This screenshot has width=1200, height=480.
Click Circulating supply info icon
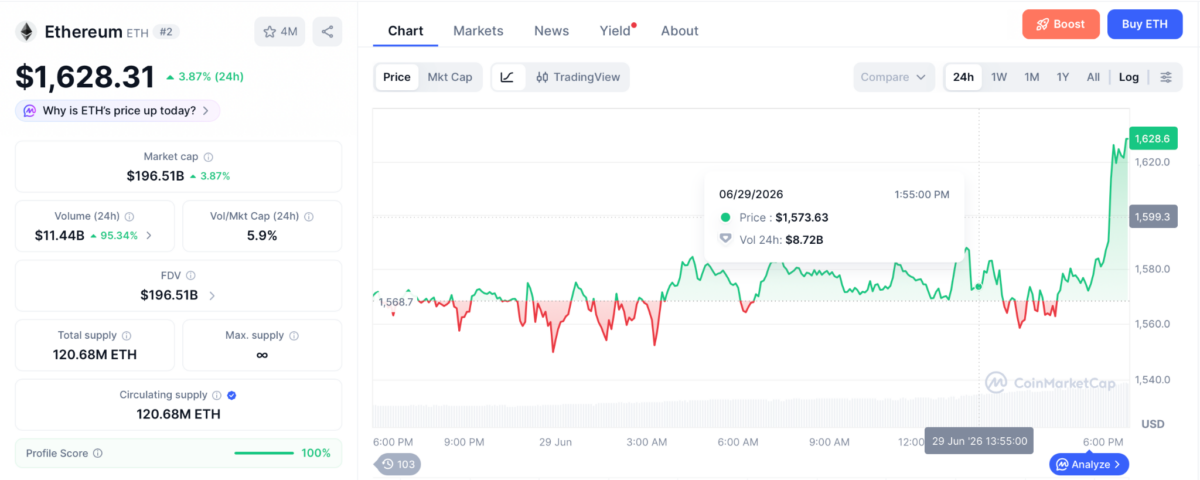coord(218,395)
